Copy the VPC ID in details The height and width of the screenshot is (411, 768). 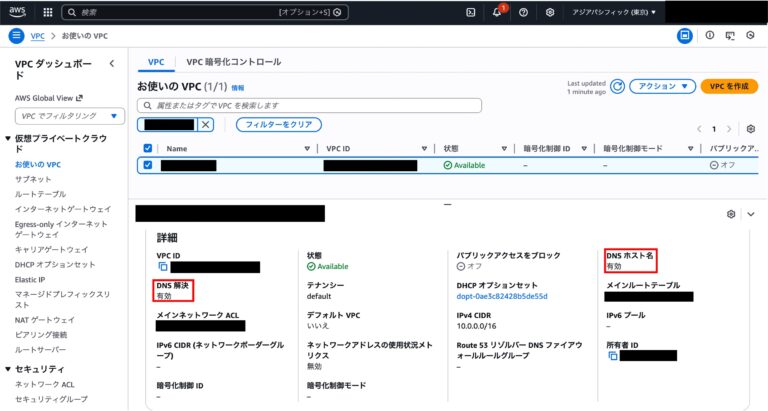pyautogui.click(x=163, y=267)
